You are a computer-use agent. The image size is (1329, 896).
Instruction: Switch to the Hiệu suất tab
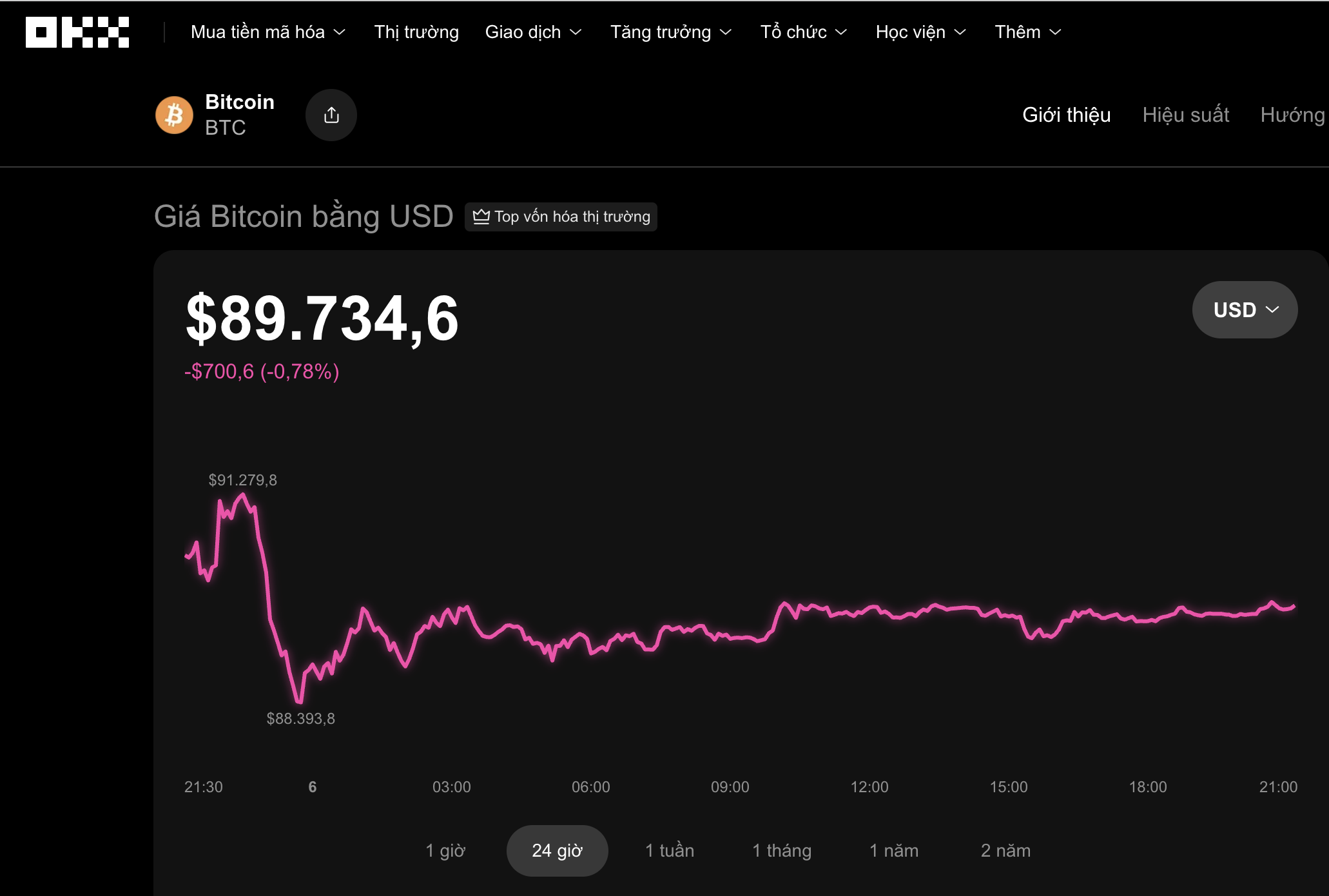(1185, 115)
